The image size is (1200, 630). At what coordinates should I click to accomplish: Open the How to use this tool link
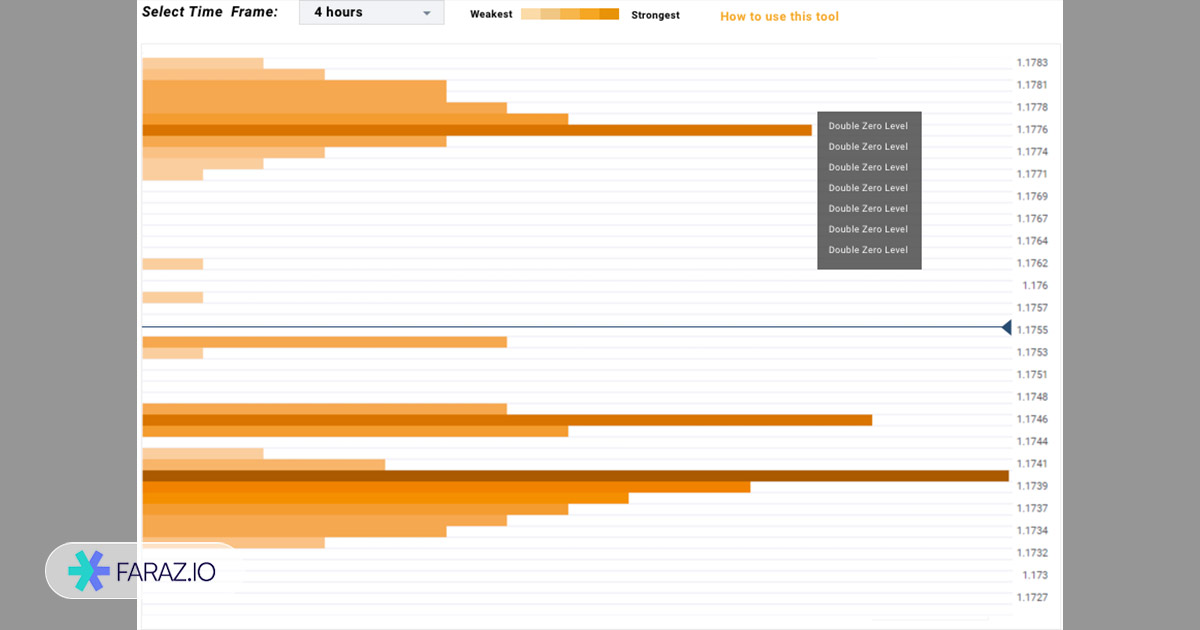coord(779,17)
